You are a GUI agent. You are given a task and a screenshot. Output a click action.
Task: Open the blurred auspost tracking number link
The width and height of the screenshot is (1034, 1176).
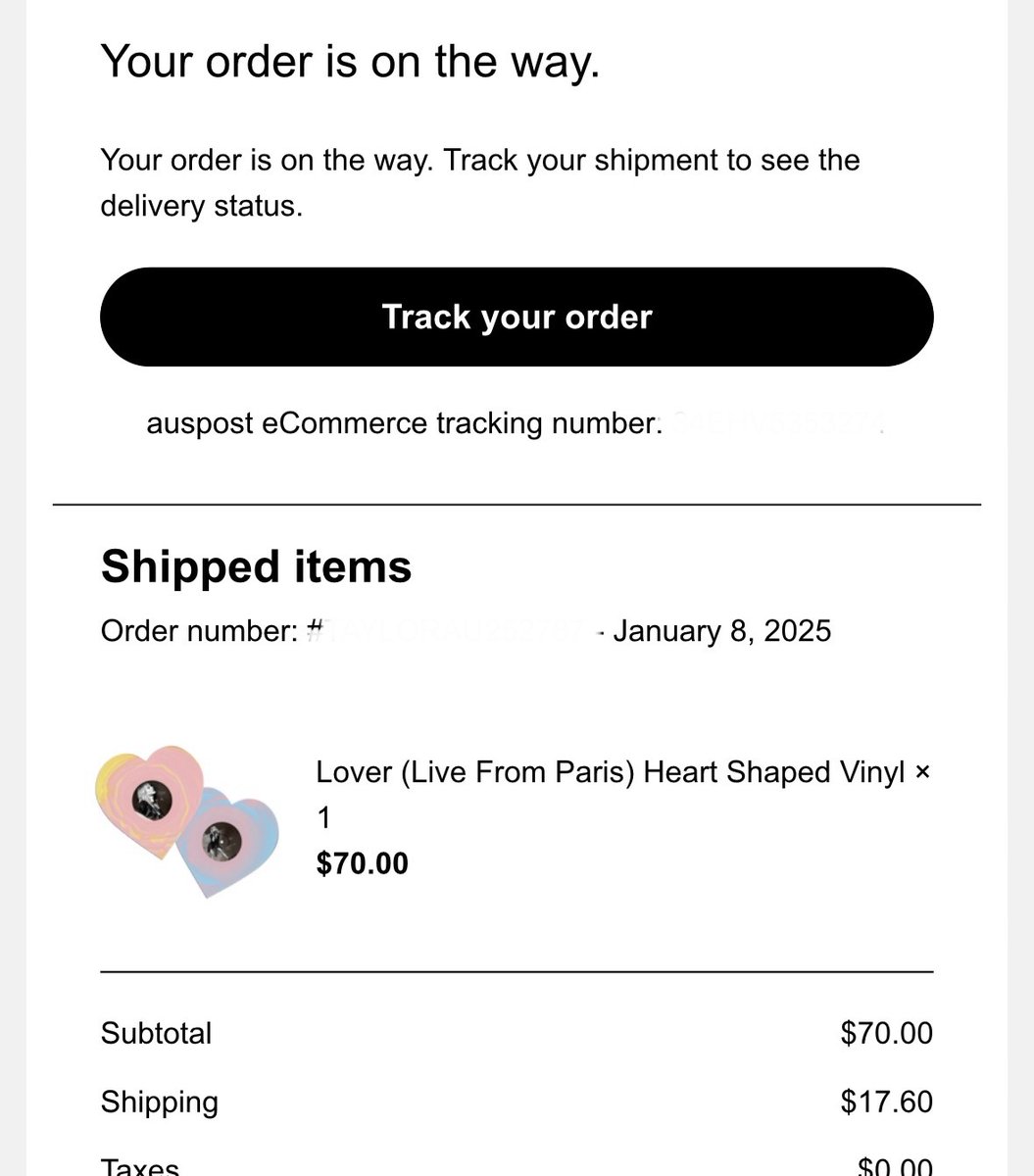coord(779,424)
